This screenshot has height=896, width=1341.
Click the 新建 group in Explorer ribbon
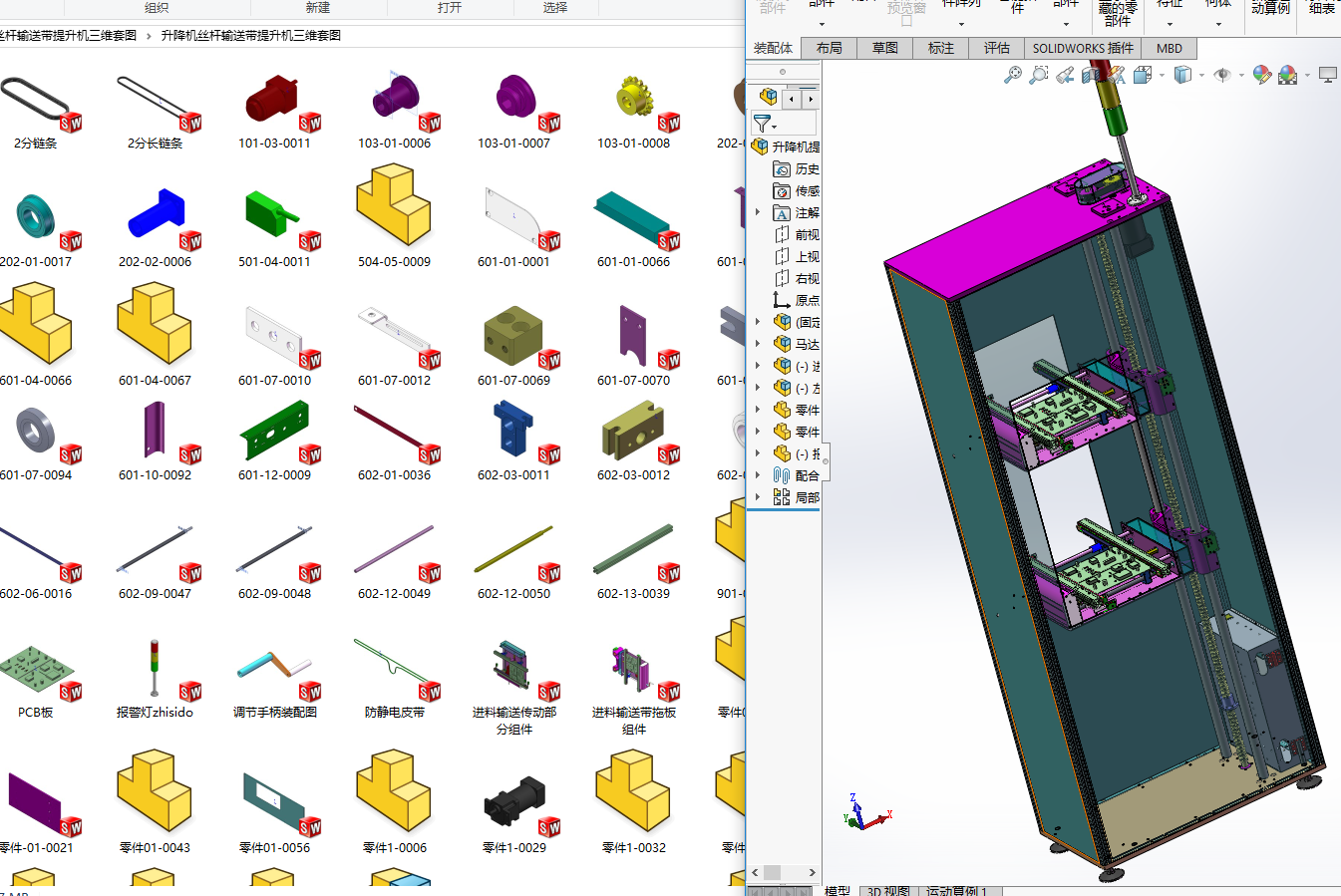(x=318, y=7)
